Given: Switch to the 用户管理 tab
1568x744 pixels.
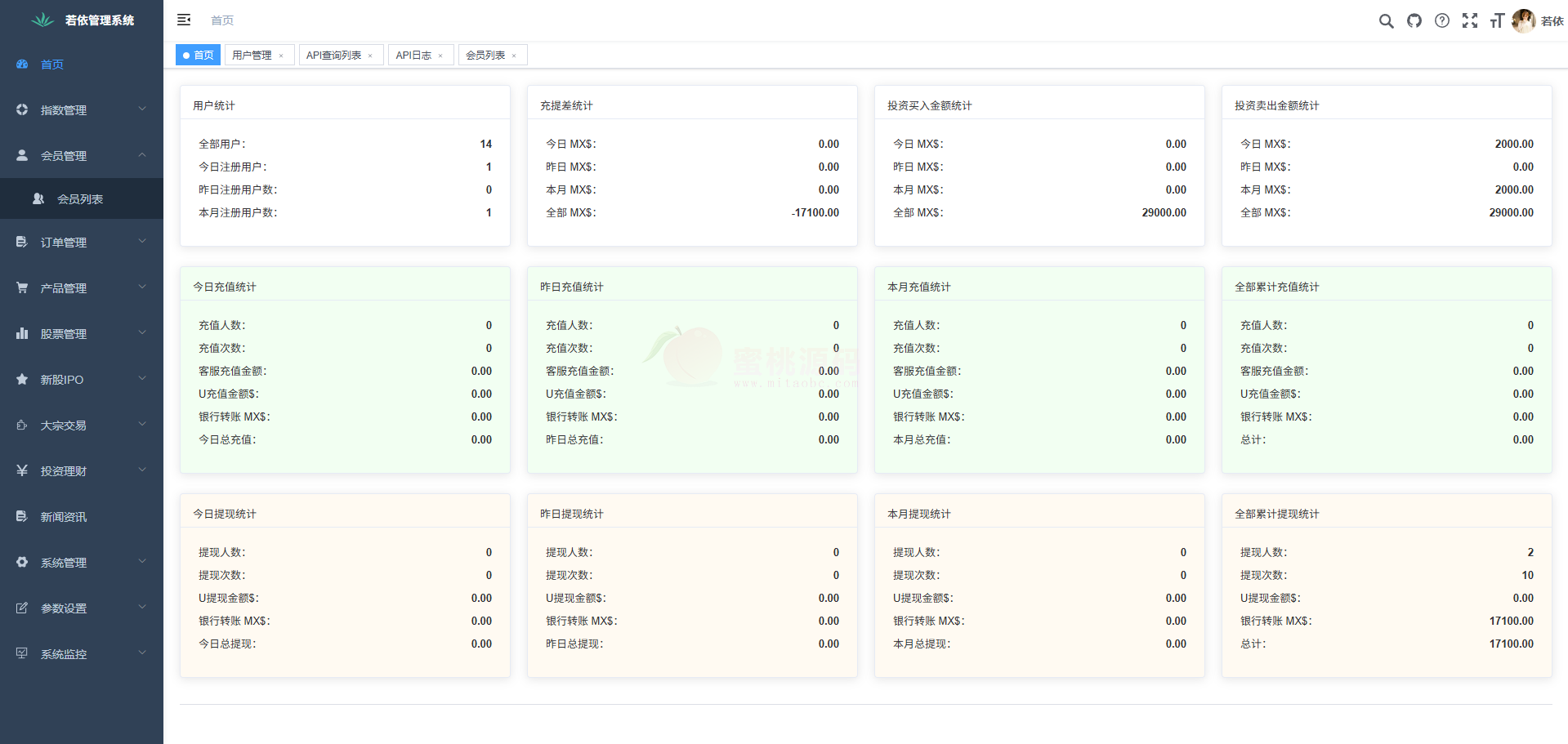Looking at the screenshot, I should click(252, 56).
